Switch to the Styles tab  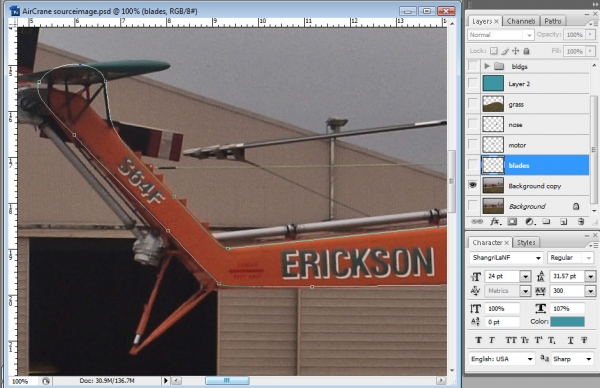[x=526, y=243]
